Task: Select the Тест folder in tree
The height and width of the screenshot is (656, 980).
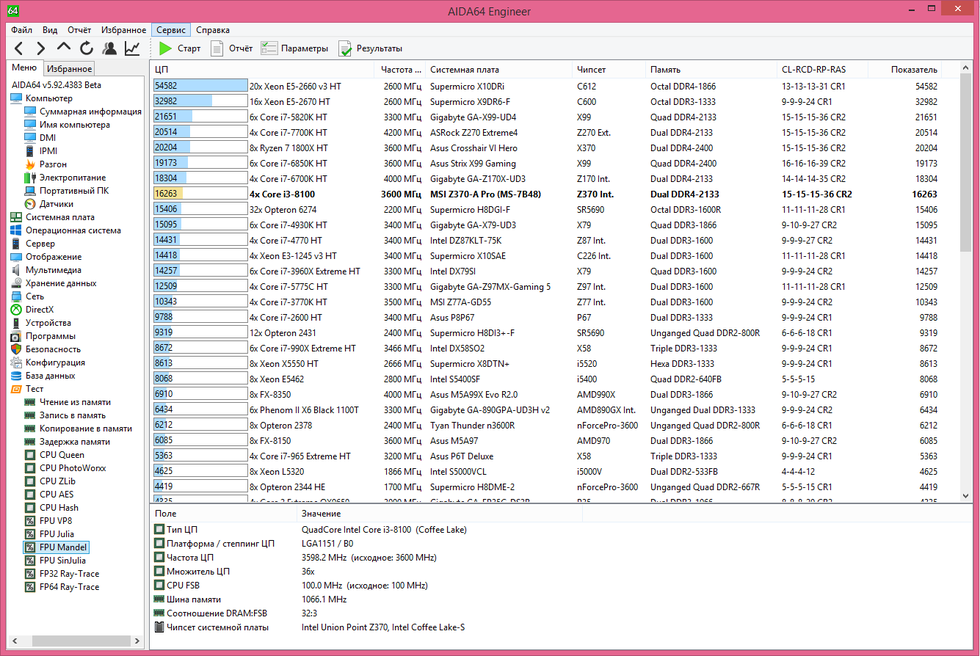Action: pyautogui.click(x=34, y=389)
